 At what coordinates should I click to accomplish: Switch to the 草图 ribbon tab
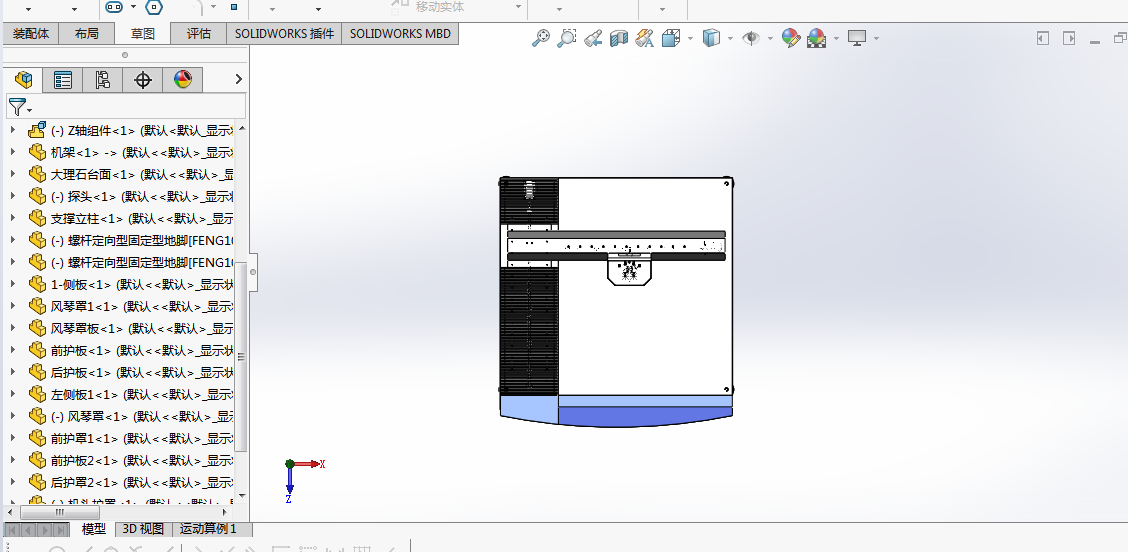142,34
